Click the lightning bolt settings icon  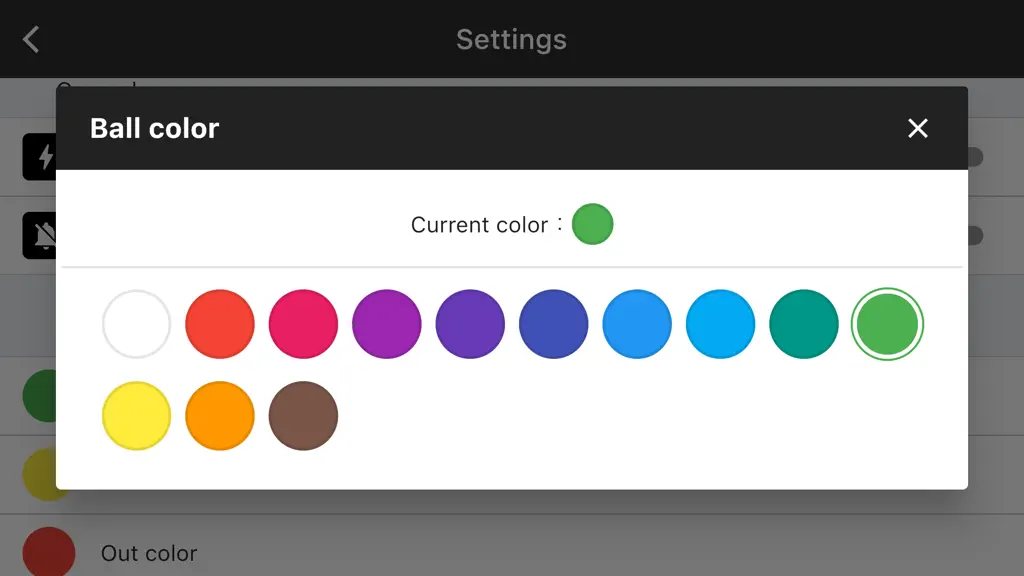[x=39, y=157]
